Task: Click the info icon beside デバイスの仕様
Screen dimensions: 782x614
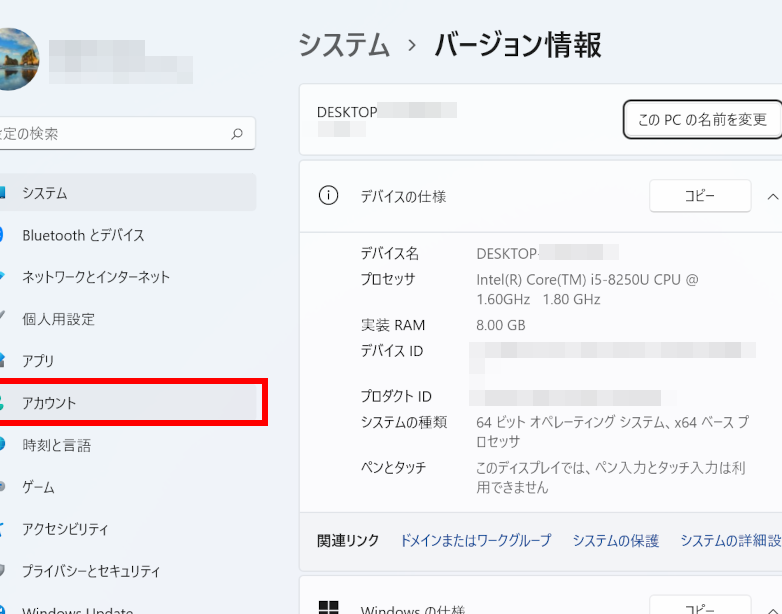Action: coord(328,195)
